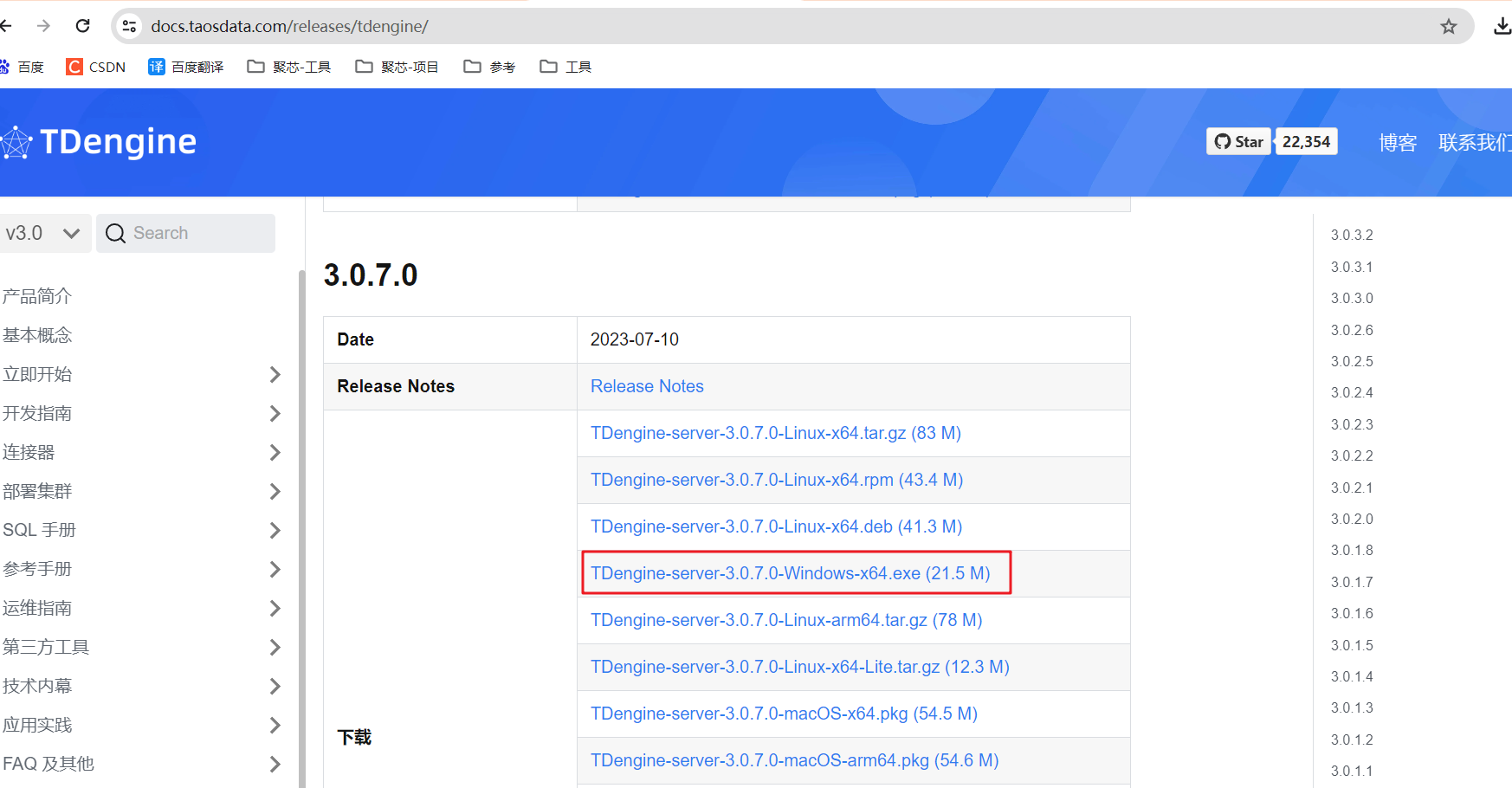Open site information icon in address bar
Viewport: 1512px width, 788px height.
pyautogui.click(x=130, y=26)
